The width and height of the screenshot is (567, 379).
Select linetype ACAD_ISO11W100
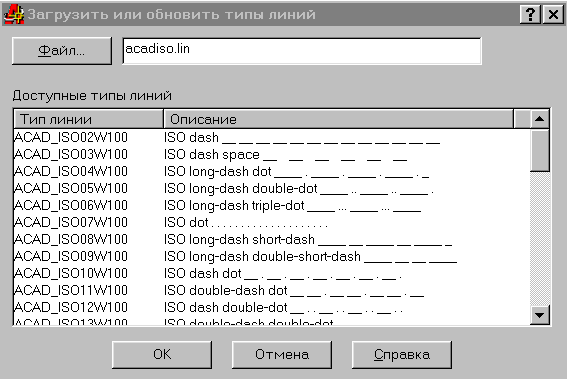tap(71, 290)
